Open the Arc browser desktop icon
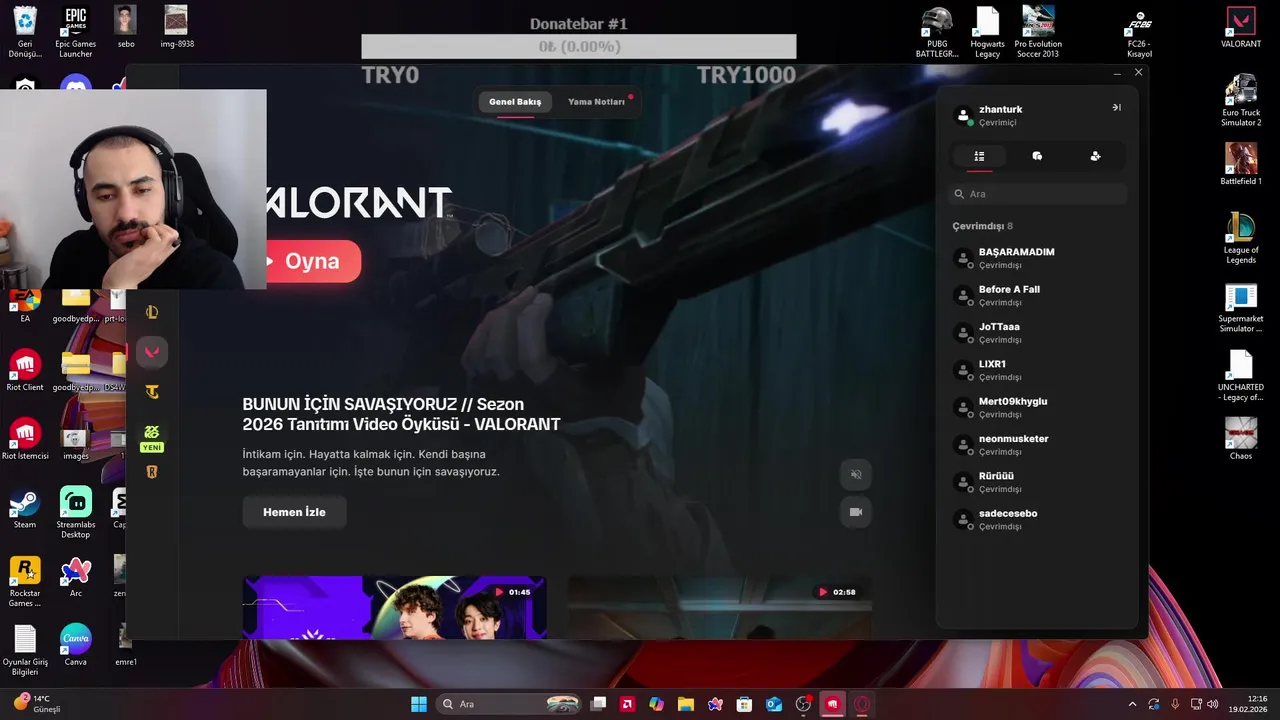This screenshot has height=720, width=1280. click(75, 576)
